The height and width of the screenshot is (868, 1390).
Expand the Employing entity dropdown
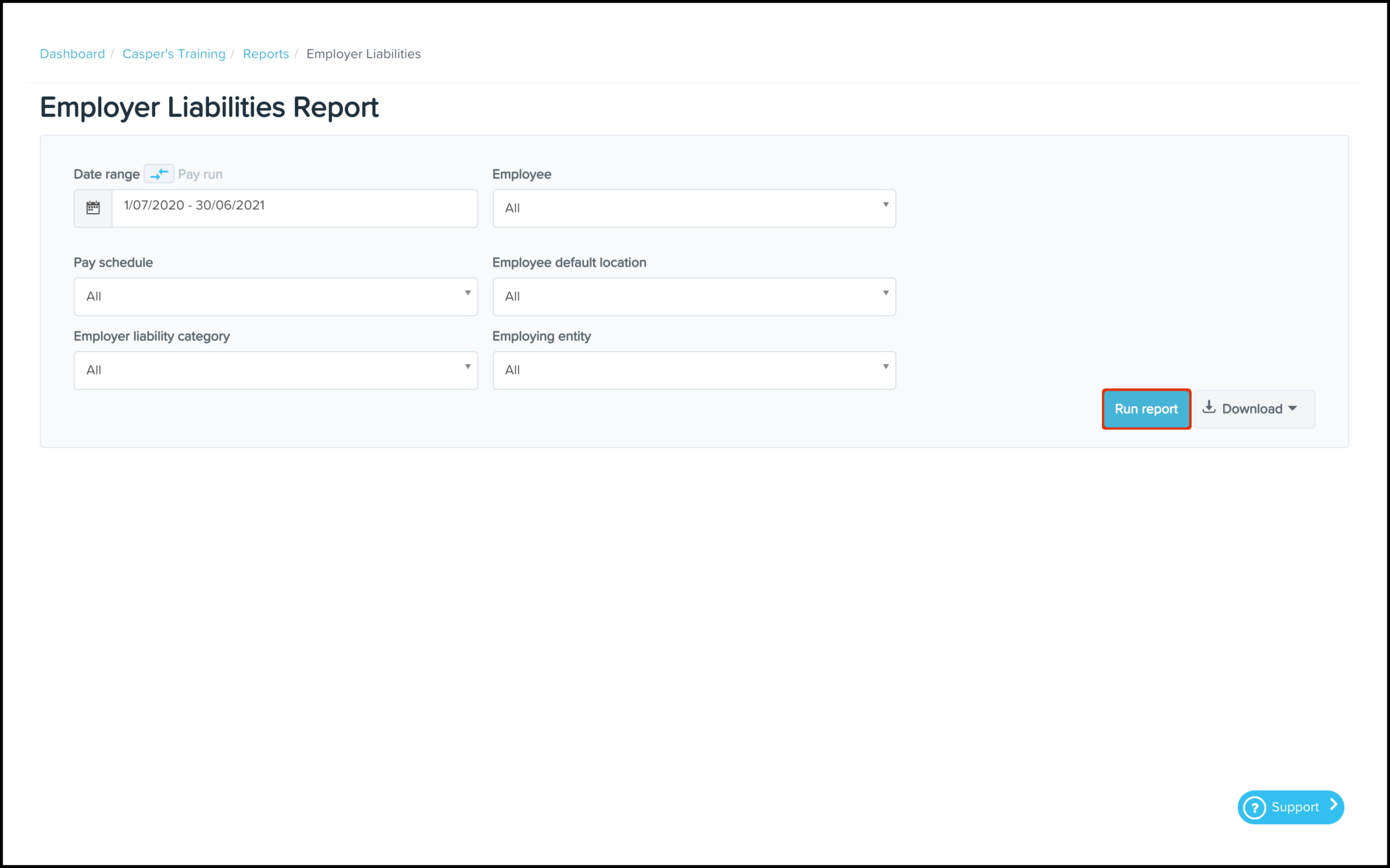694,370
